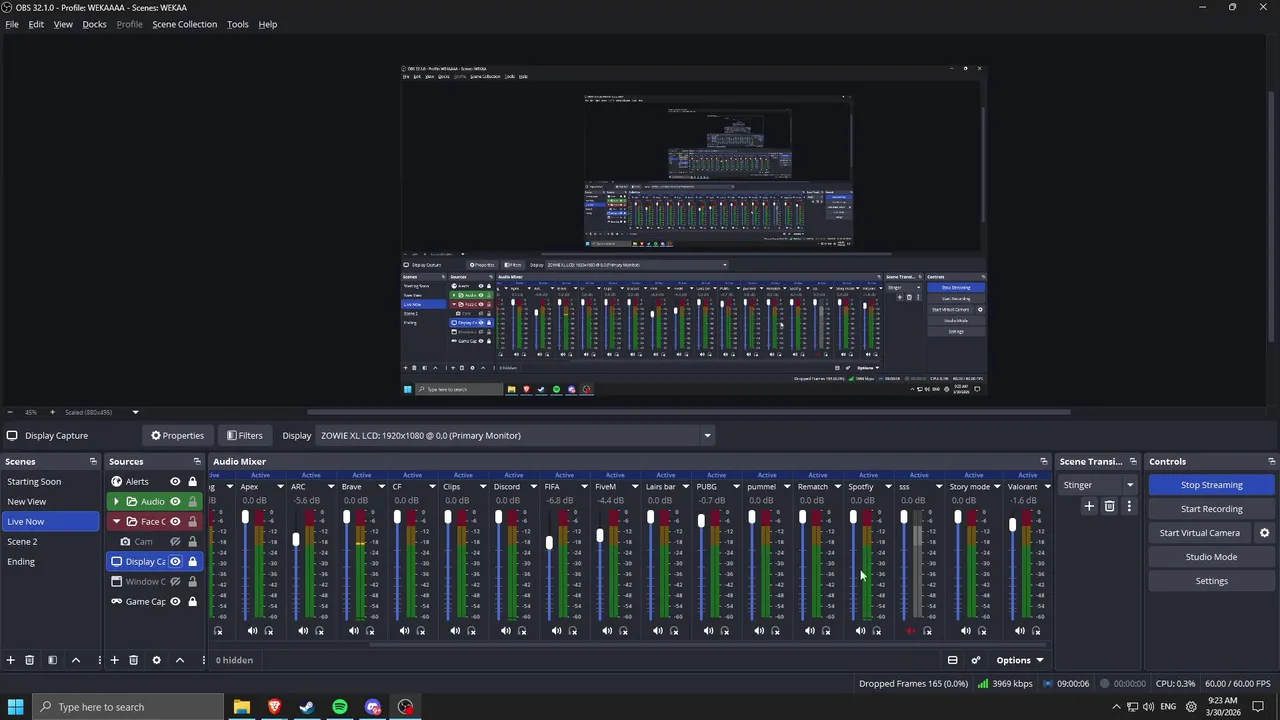
Task: Open the View menu
Action: (x=63, y=24)
